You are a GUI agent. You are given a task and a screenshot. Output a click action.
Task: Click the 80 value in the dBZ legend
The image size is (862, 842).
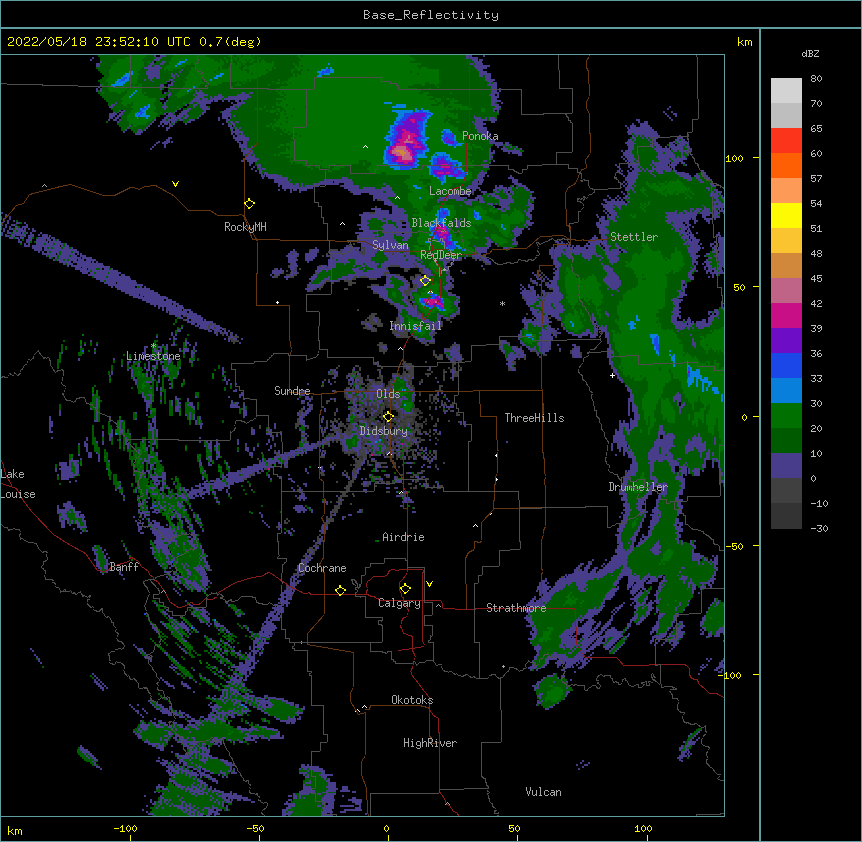816,79
